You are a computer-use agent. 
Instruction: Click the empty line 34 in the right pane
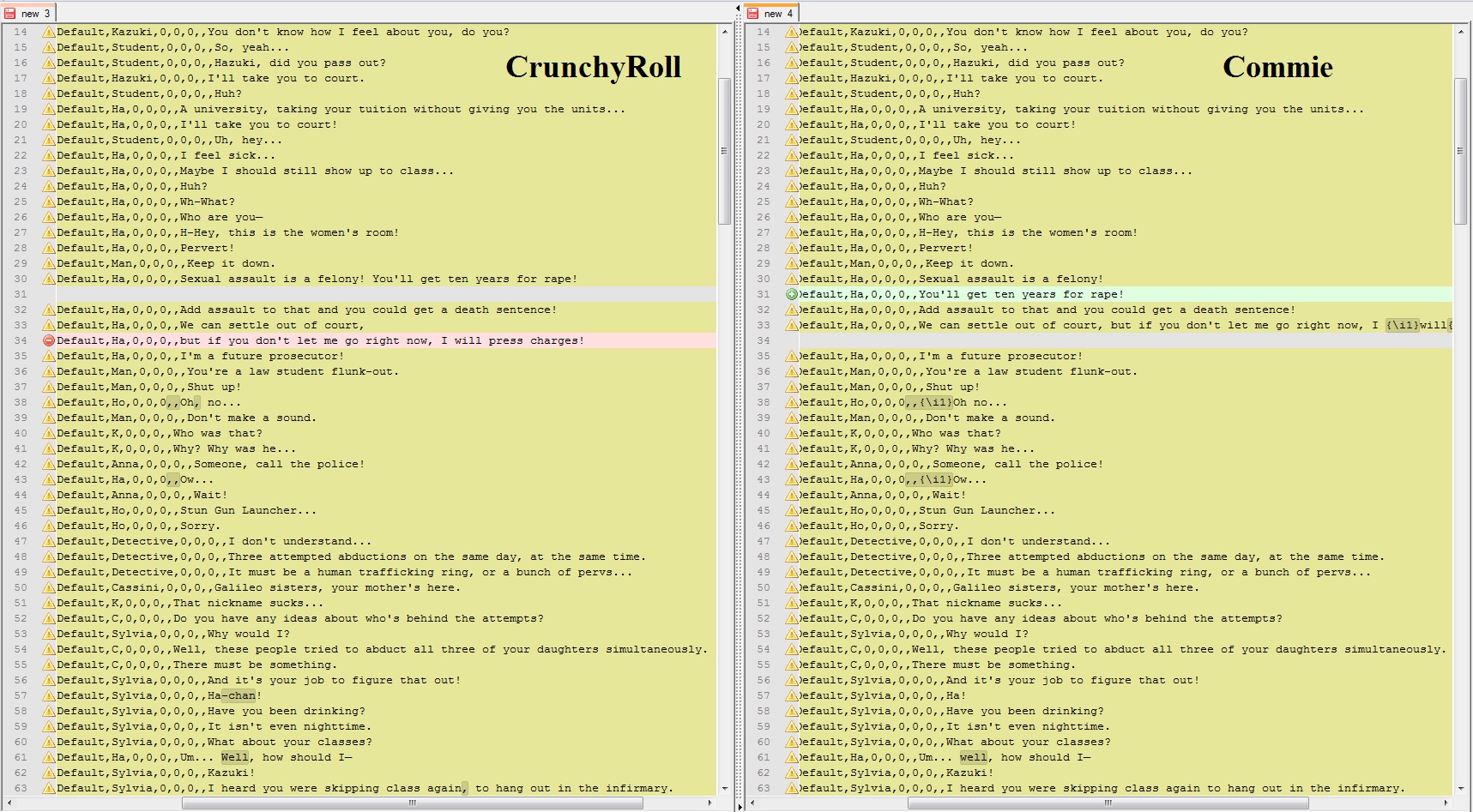point(1126,340)
